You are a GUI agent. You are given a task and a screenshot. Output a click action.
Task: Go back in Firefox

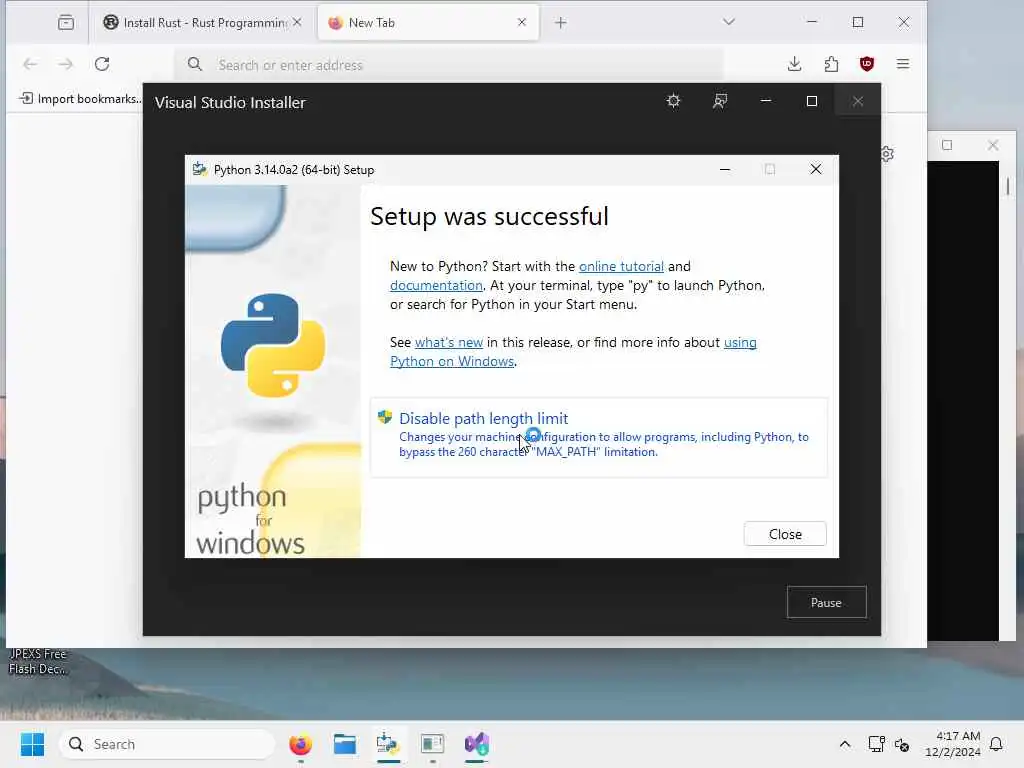[30, 64]
